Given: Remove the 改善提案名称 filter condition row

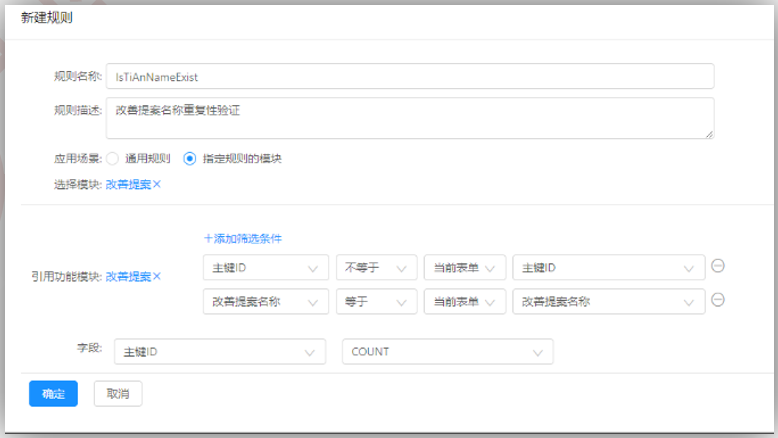Looking at the screenshot, I should [x=717, y=300].
